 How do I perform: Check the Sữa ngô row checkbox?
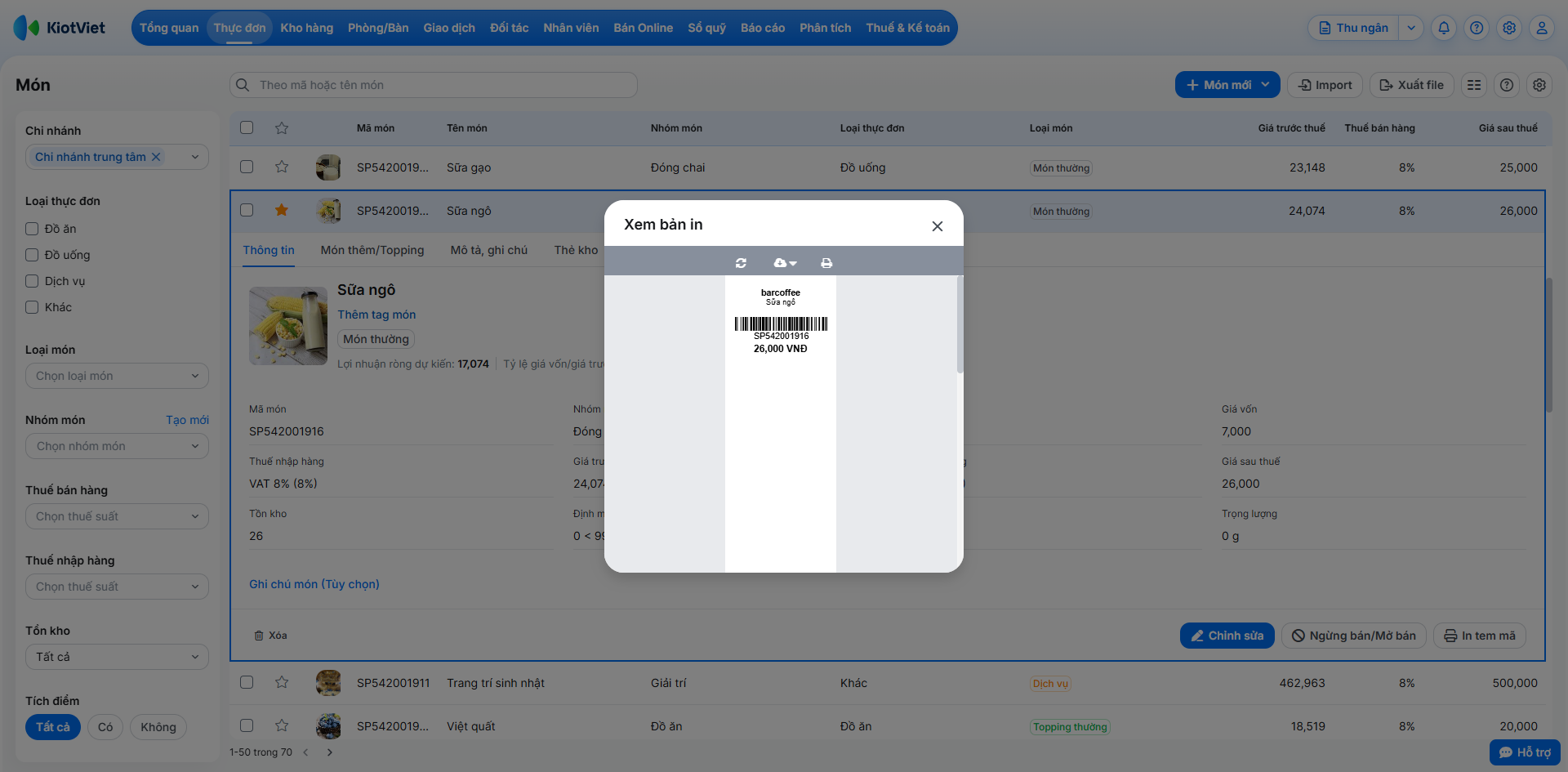pyautogui.click(x=247, y=210)
